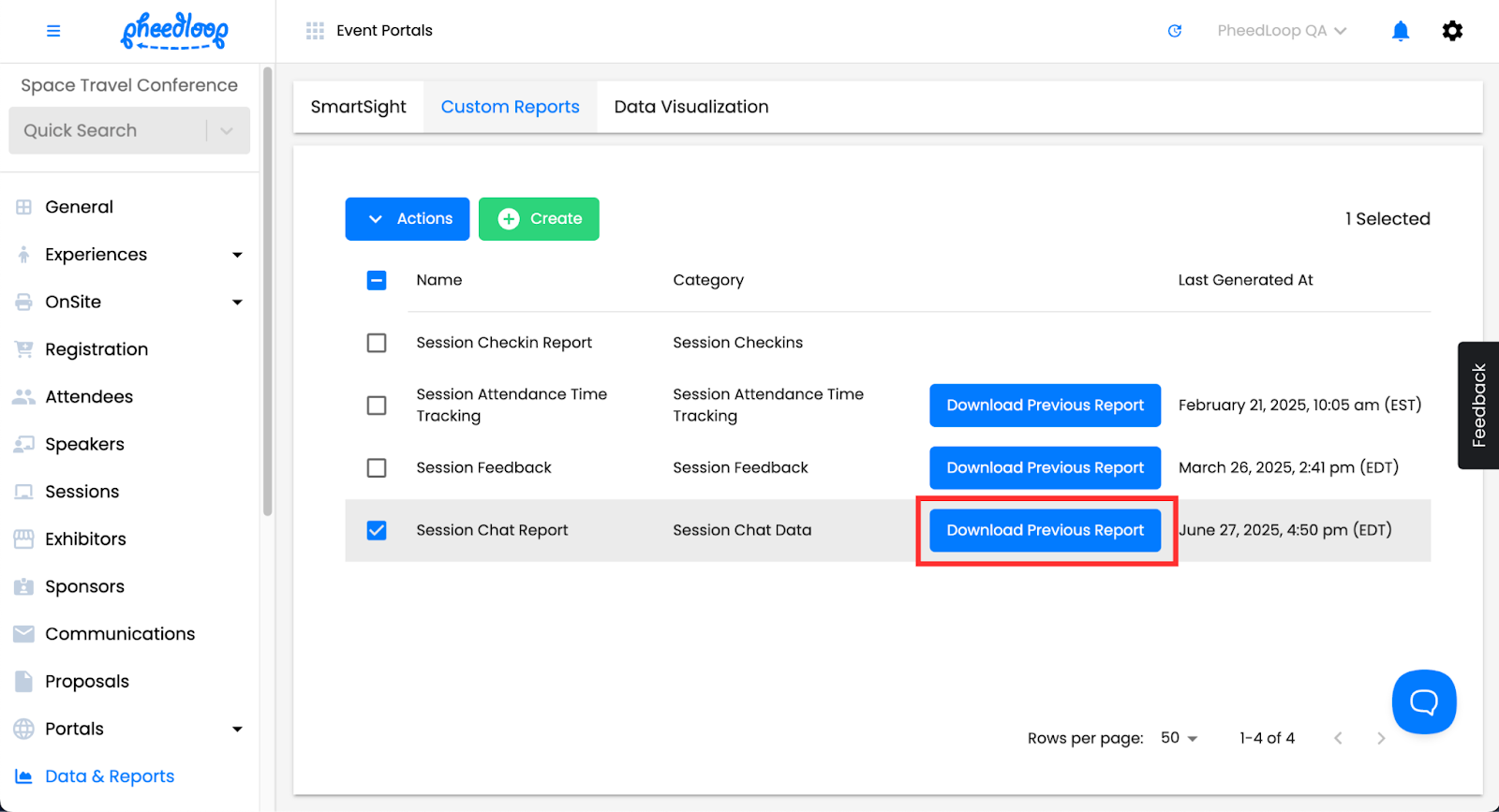Click the Registration cart icon
This screenshot has width=1499, height=812.
click(24, 349)
